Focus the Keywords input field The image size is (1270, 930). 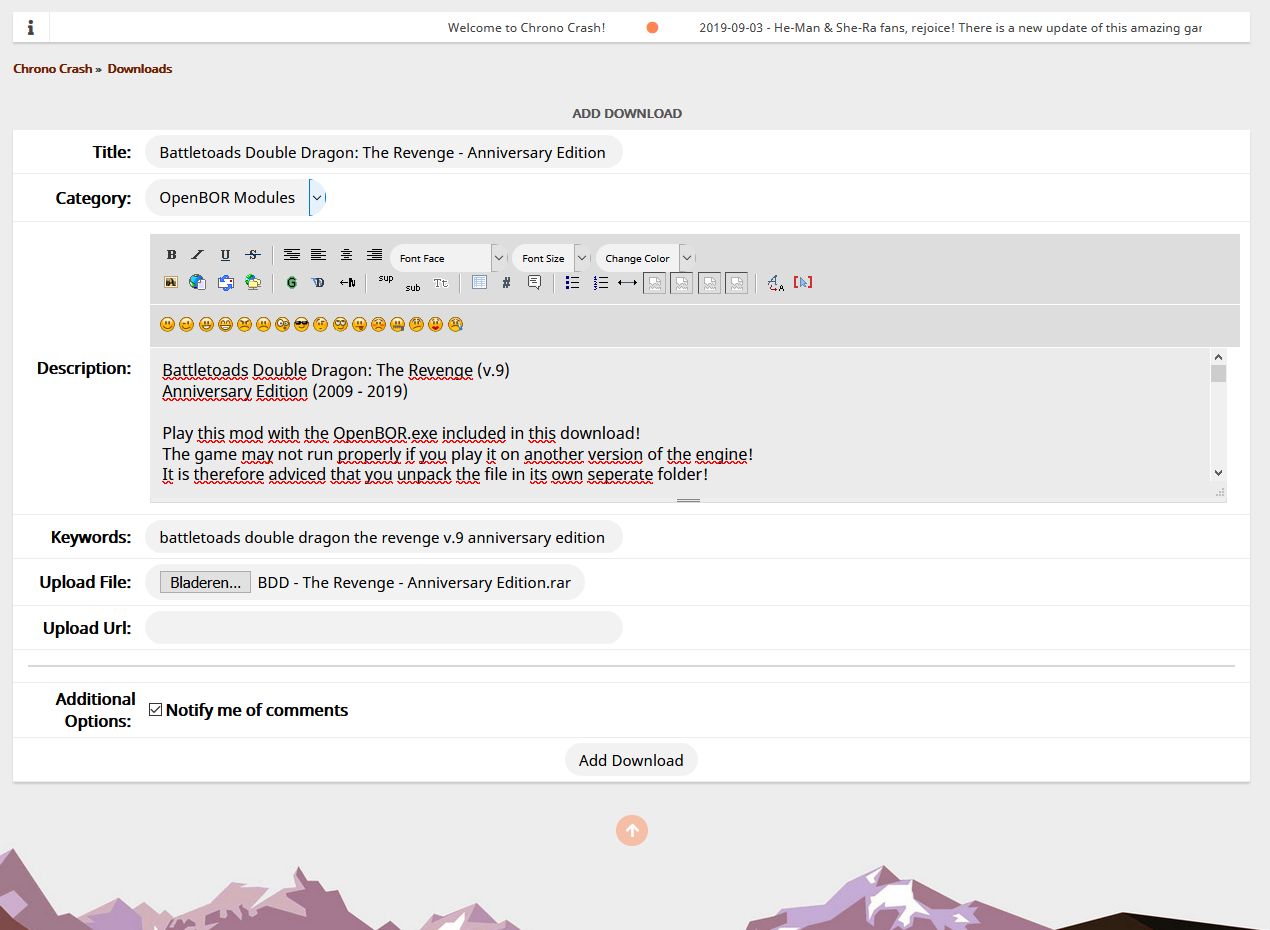click(384, 537)
